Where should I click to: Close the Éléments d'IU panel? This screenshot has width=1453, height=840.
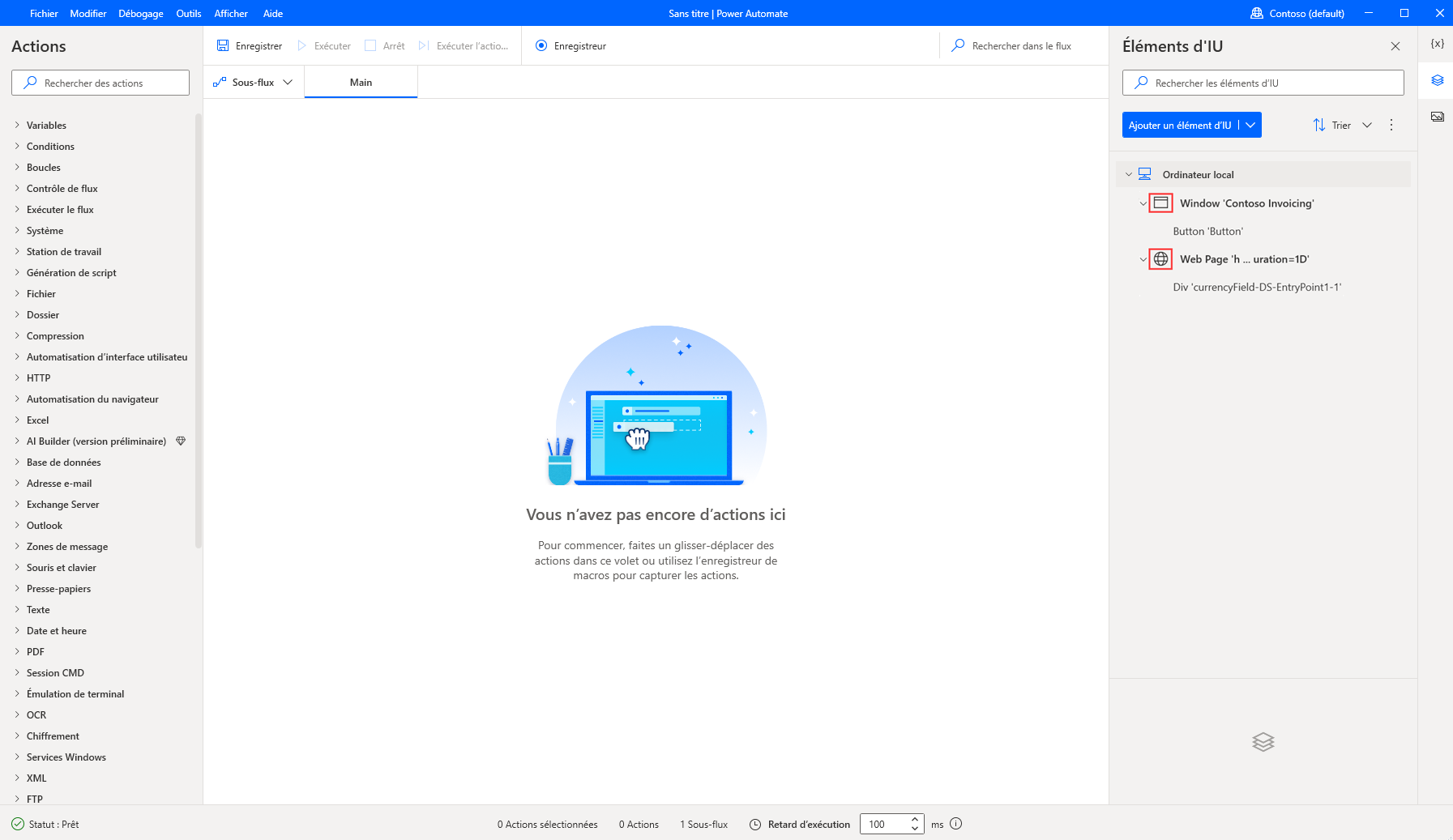[x=1396, y=46]
